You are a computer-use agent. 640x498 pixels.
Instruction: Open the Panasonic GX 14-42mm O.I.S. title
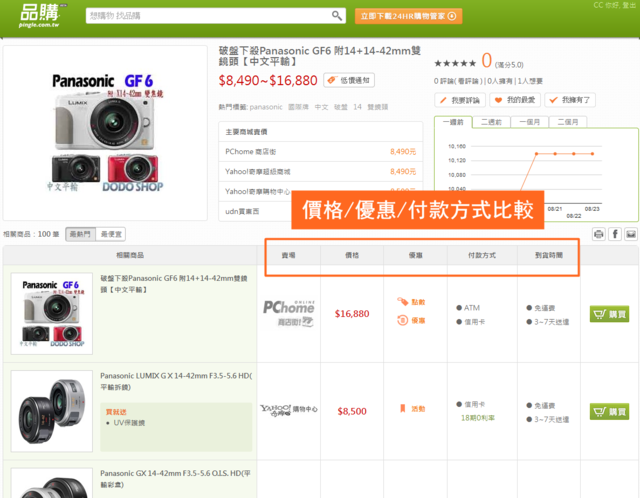pos(176,479)
